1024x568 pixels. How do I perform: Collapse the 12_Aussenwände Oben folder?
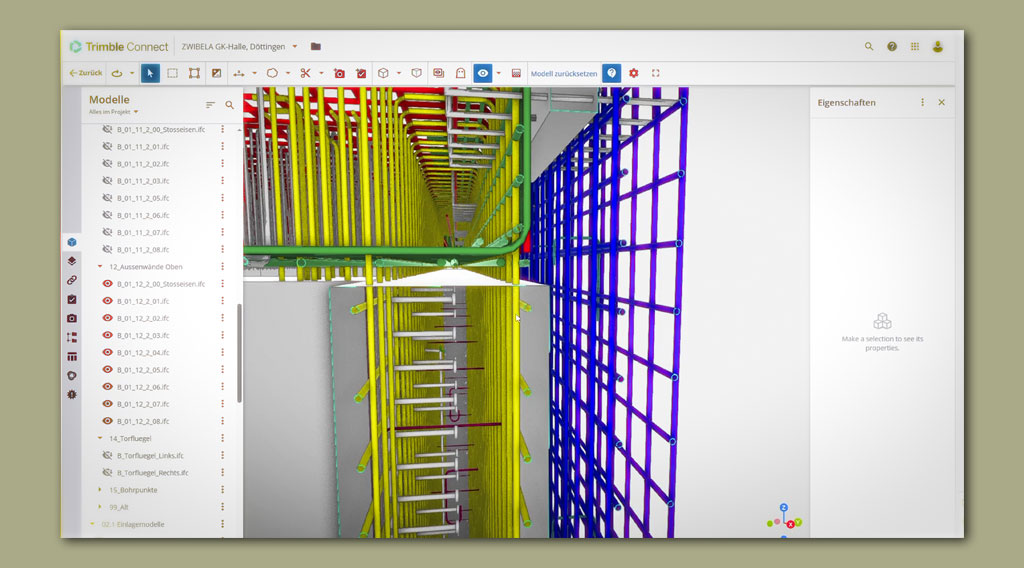100,267
